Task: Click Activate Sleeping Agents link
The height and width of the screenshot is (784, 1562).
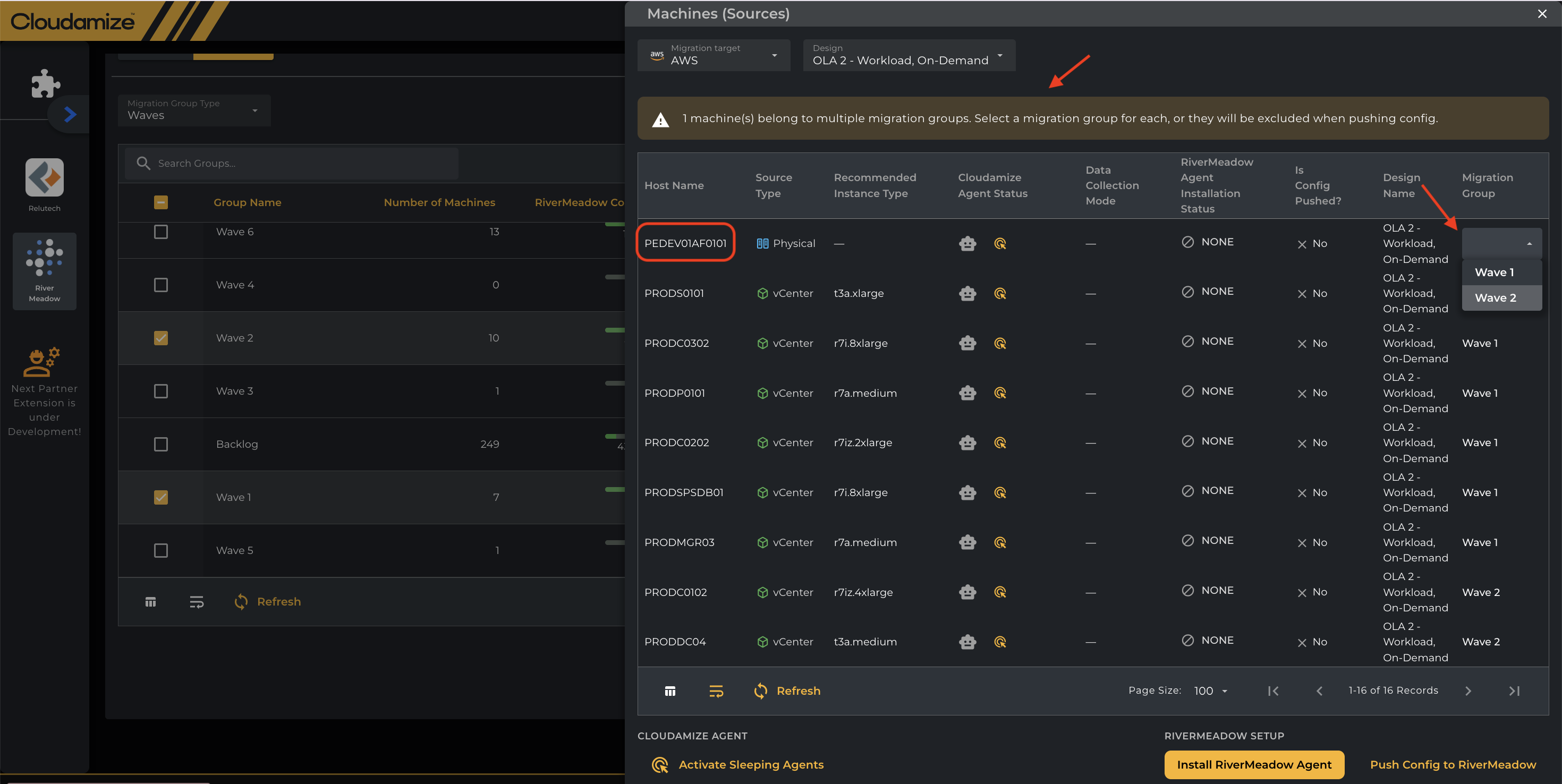Action: click(x=738, y=765)
